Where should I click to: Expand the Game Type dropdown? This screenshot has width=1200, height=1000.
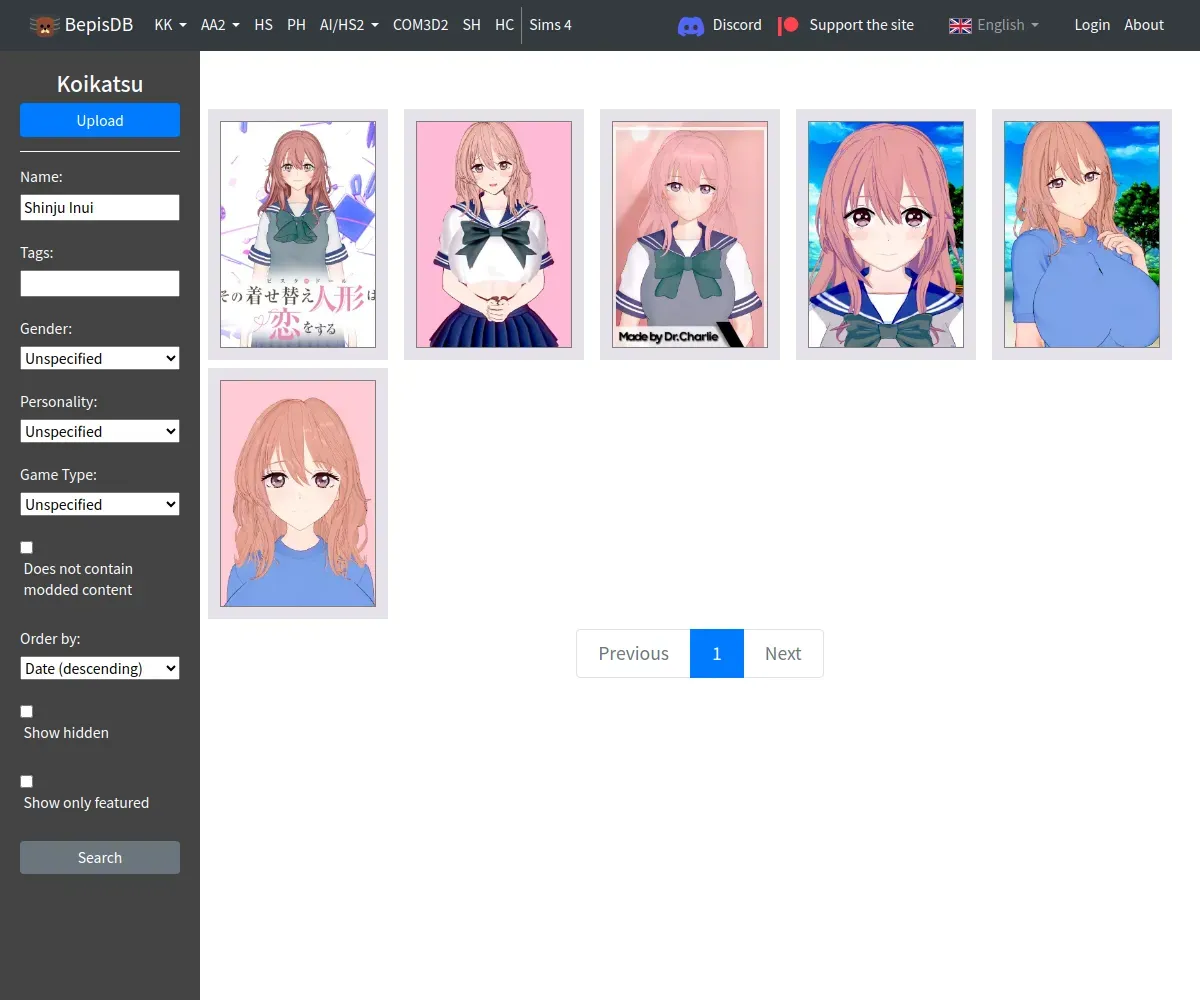coord(100,504)
